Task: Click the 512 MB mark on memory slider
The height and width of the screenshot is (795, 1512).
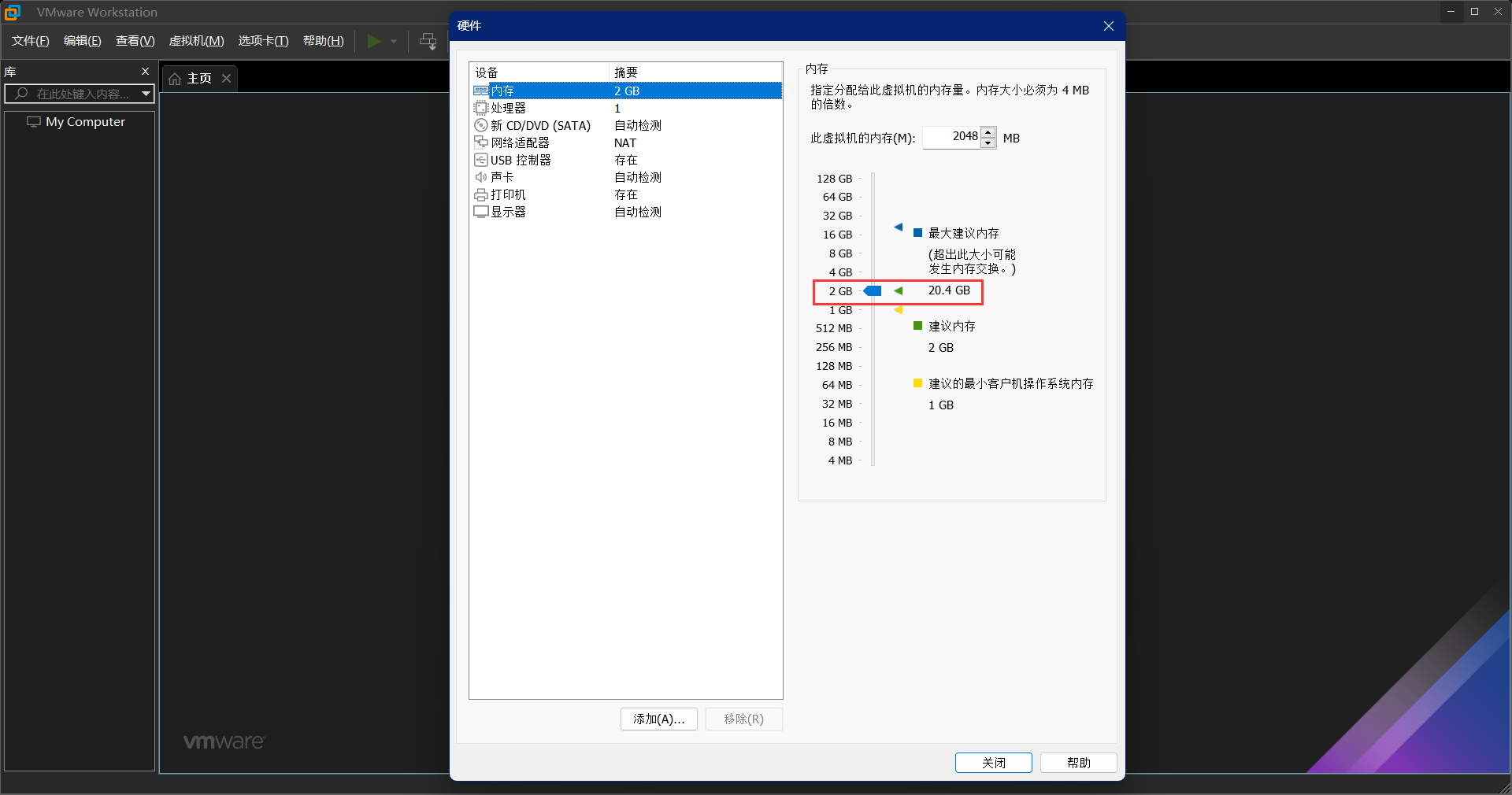Action: point(834,328)
